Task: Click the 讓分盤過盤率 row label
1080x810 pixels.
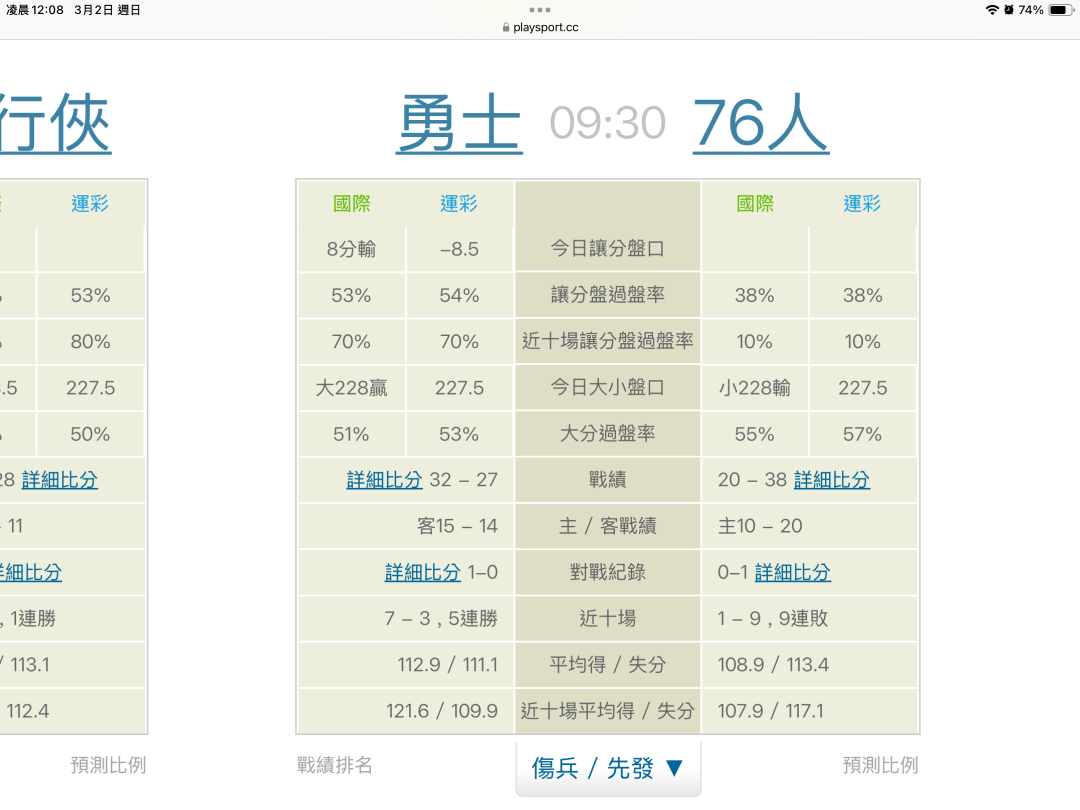Action: point(608,295)
